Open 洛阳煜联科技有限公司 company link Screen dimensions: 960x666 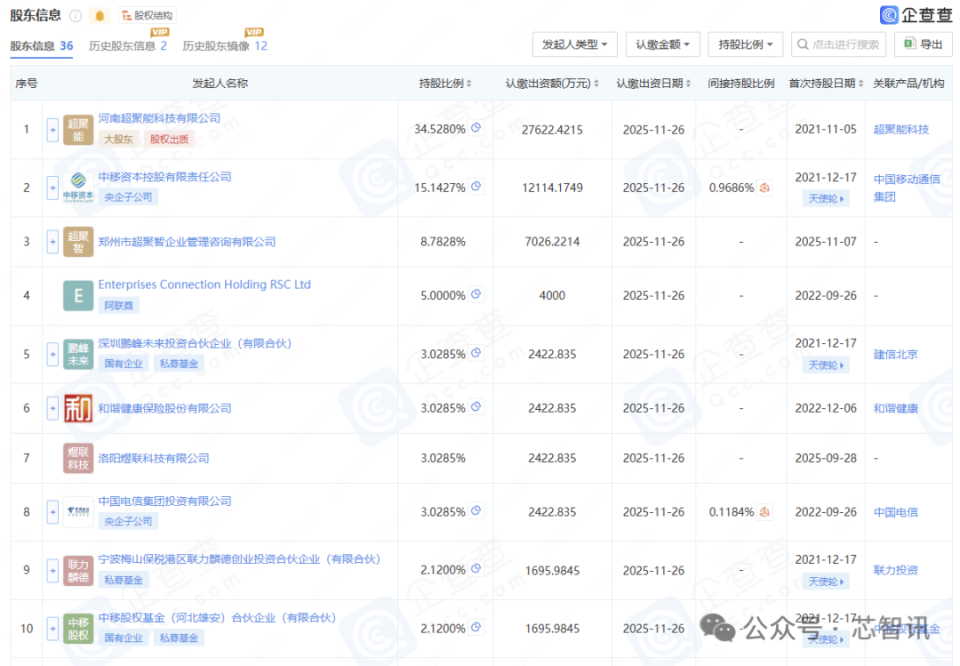tap(154, 458)
